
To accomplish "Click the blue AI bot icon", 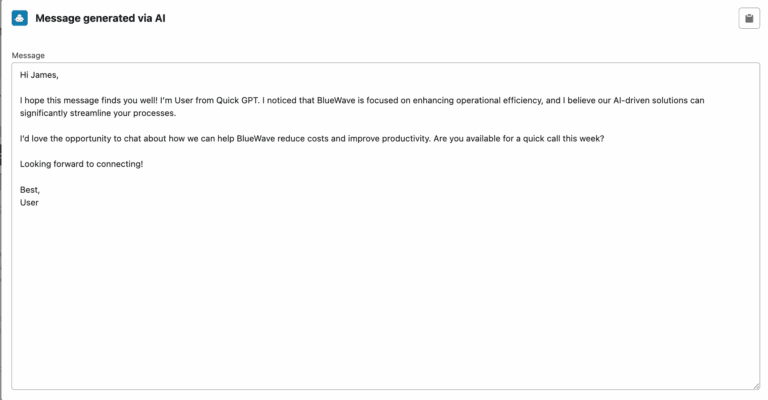I will [20, 18].
